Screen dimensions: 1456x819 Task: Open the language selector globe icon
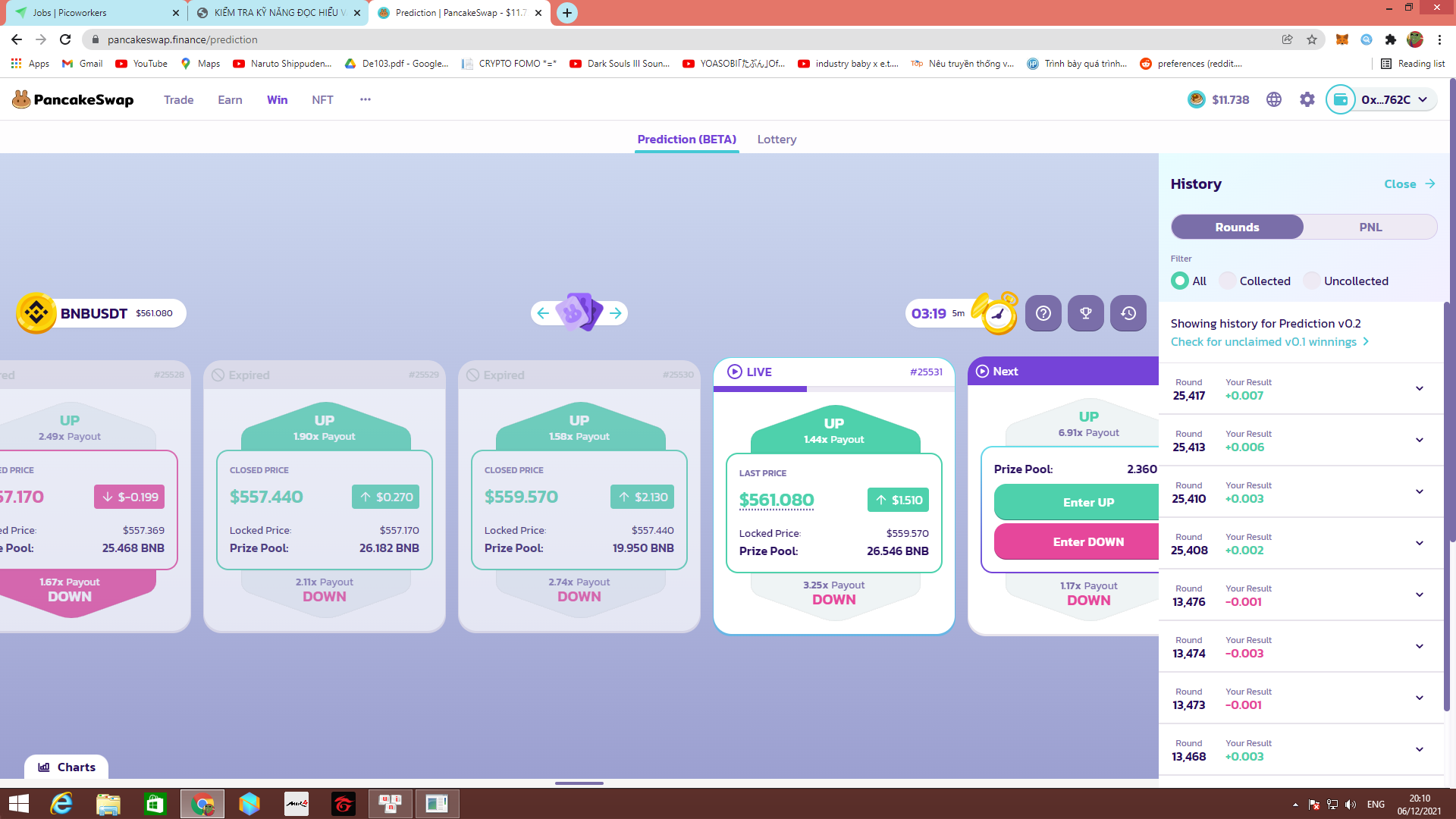pos(1273,99)
